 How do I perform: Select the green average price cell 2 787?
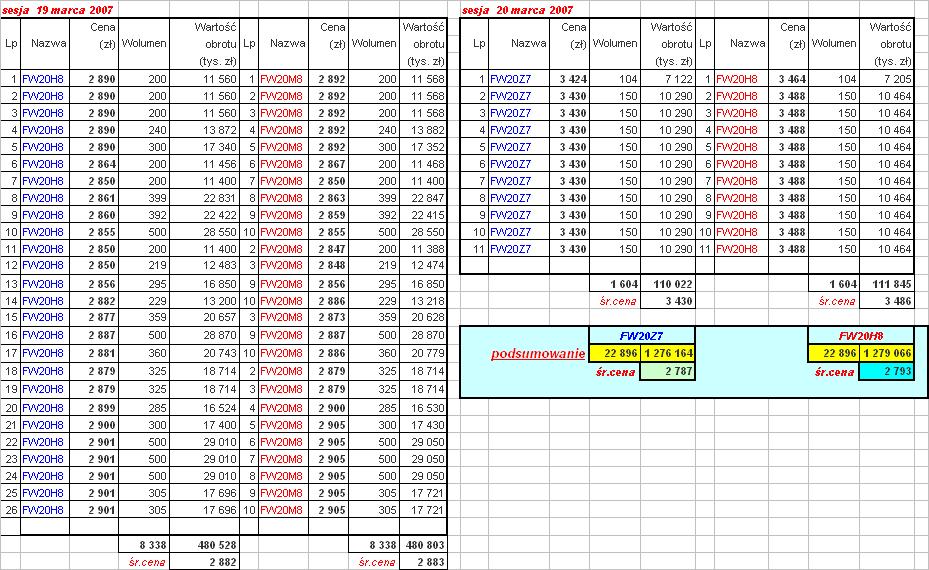(x=667, y=372)
